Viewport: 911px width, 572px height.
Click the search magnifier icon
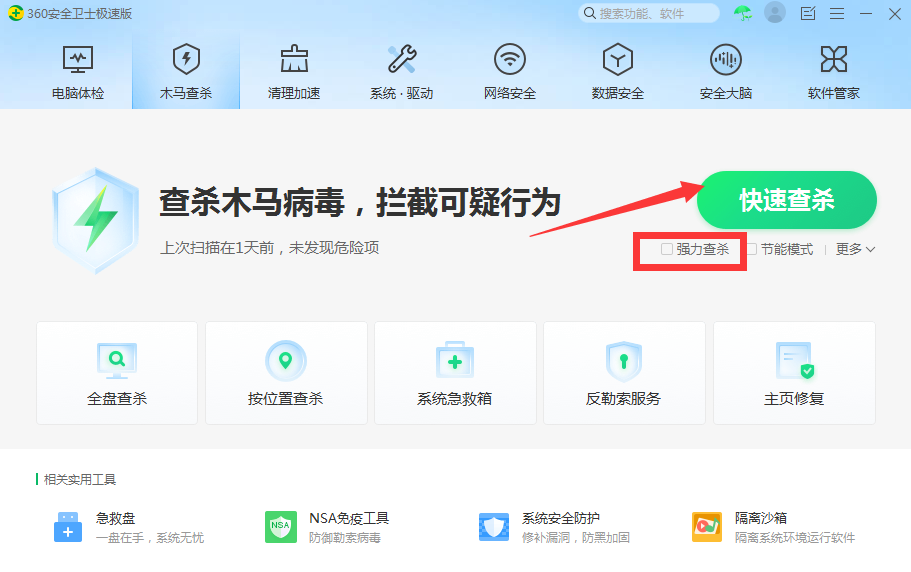coord(589,13)
